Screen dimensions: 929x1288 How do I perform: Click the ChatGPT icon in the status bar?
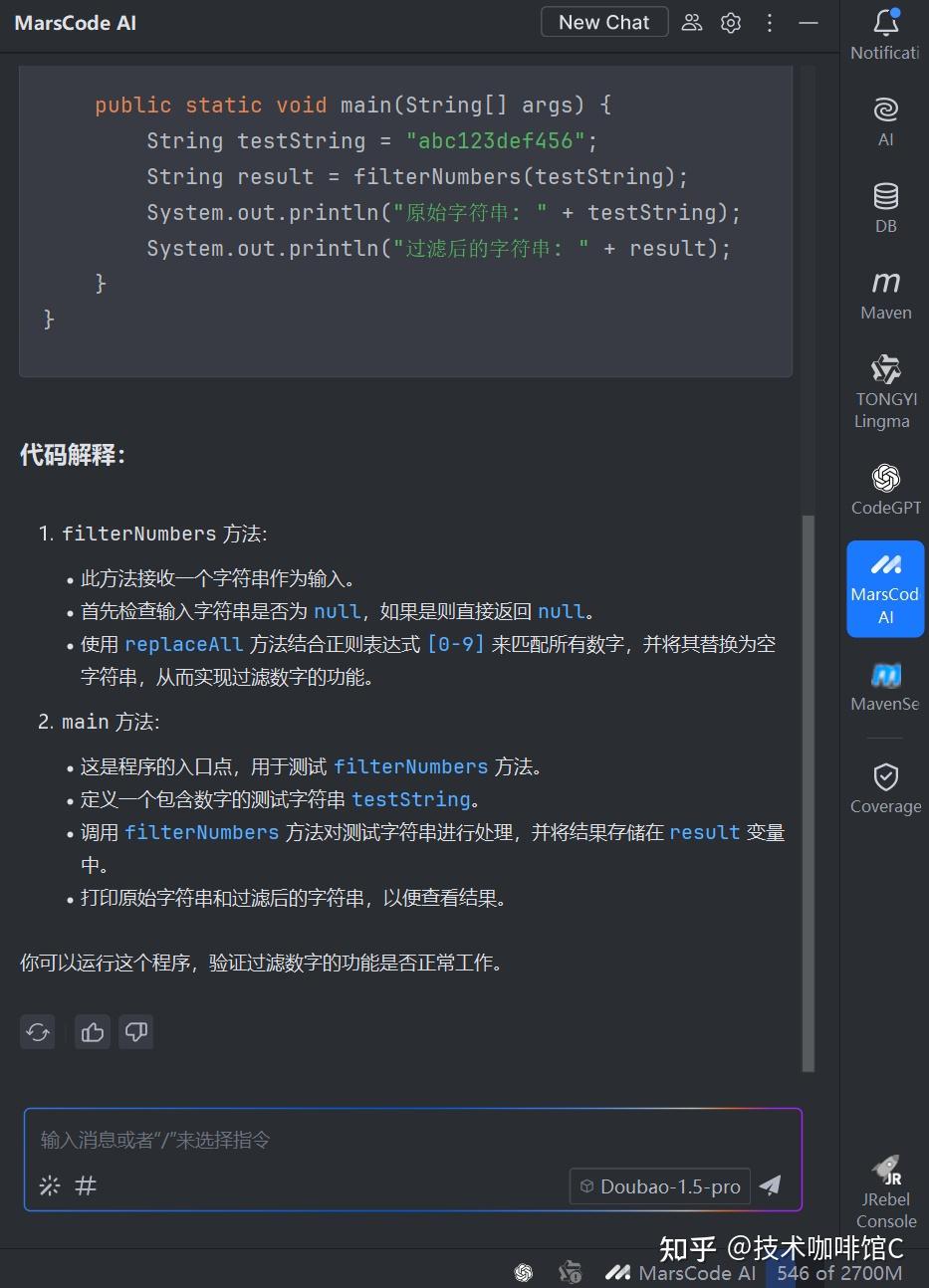[525, 1273]
